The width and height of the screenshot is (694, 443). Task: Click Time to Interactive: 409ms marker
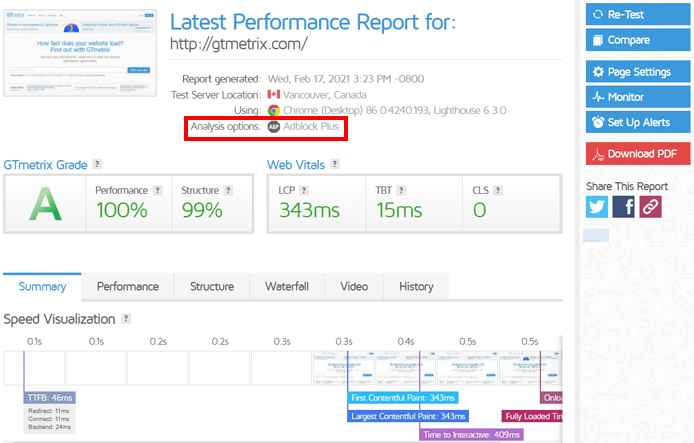(x=471, y=435)
